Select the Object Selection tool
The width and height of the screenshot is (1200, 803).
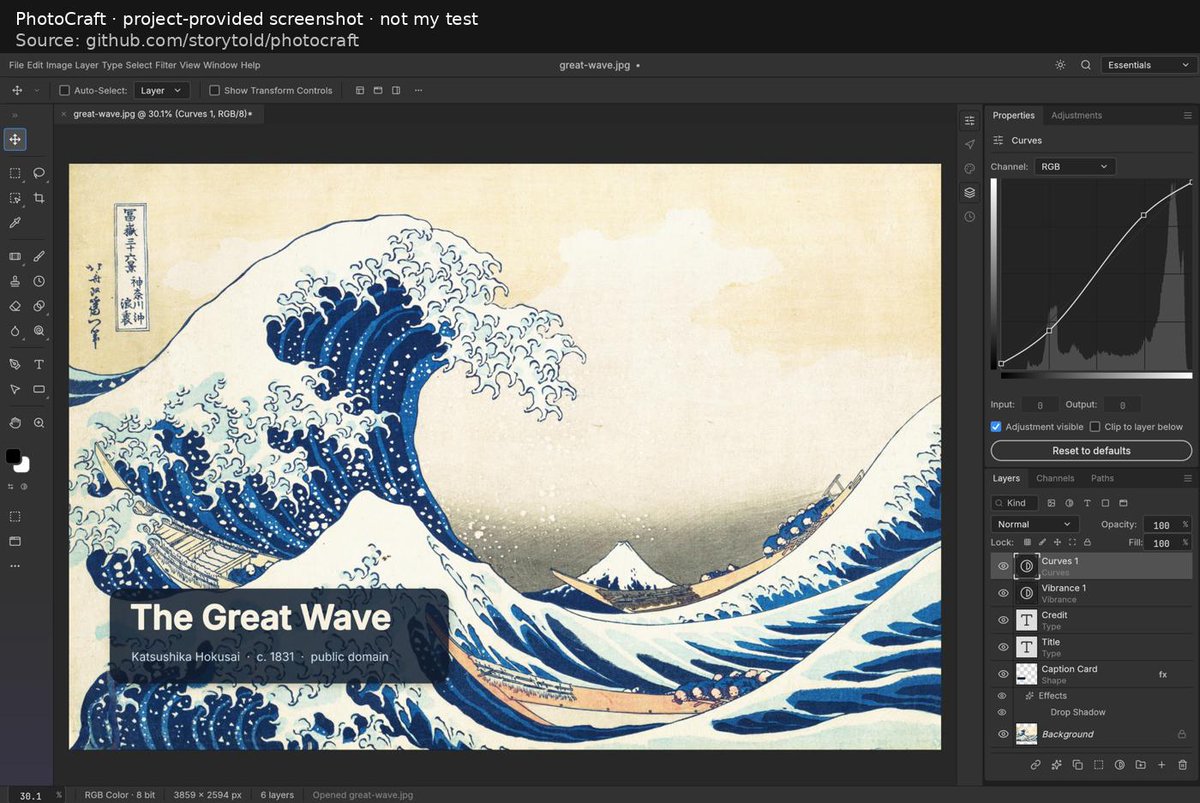tap(15, 198)
